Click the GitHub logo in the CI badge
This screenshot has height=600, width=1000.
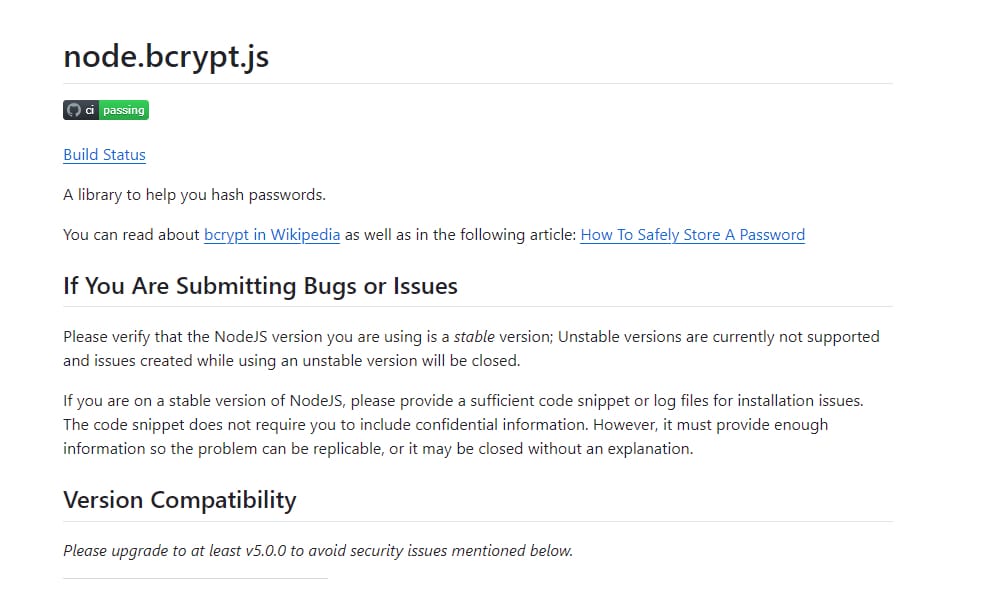[73, 110]
